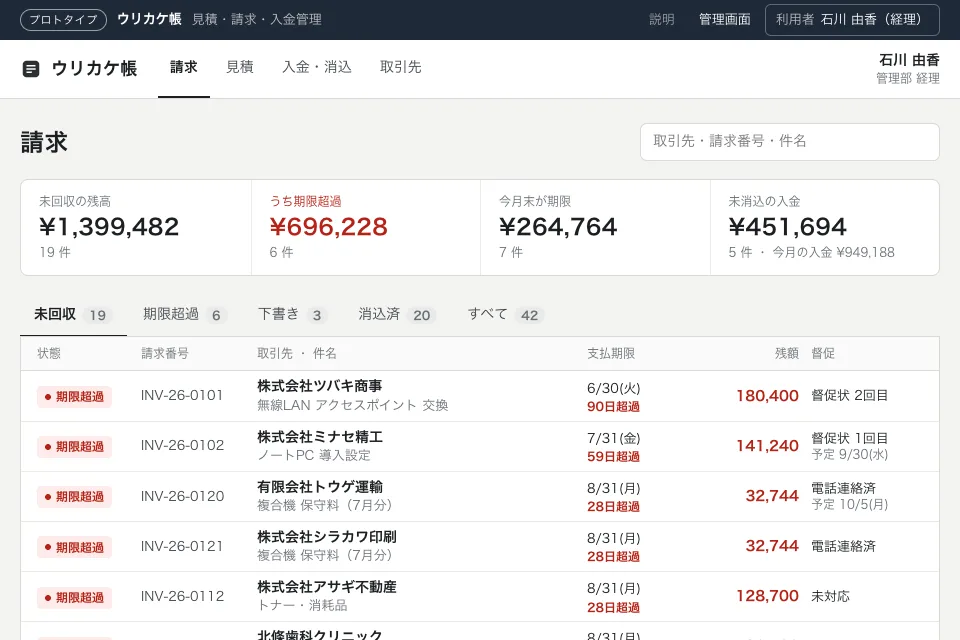Open 株式会社ミナセ精工 invoice row
Screen dimensions: 960x640
click(480, 446)
